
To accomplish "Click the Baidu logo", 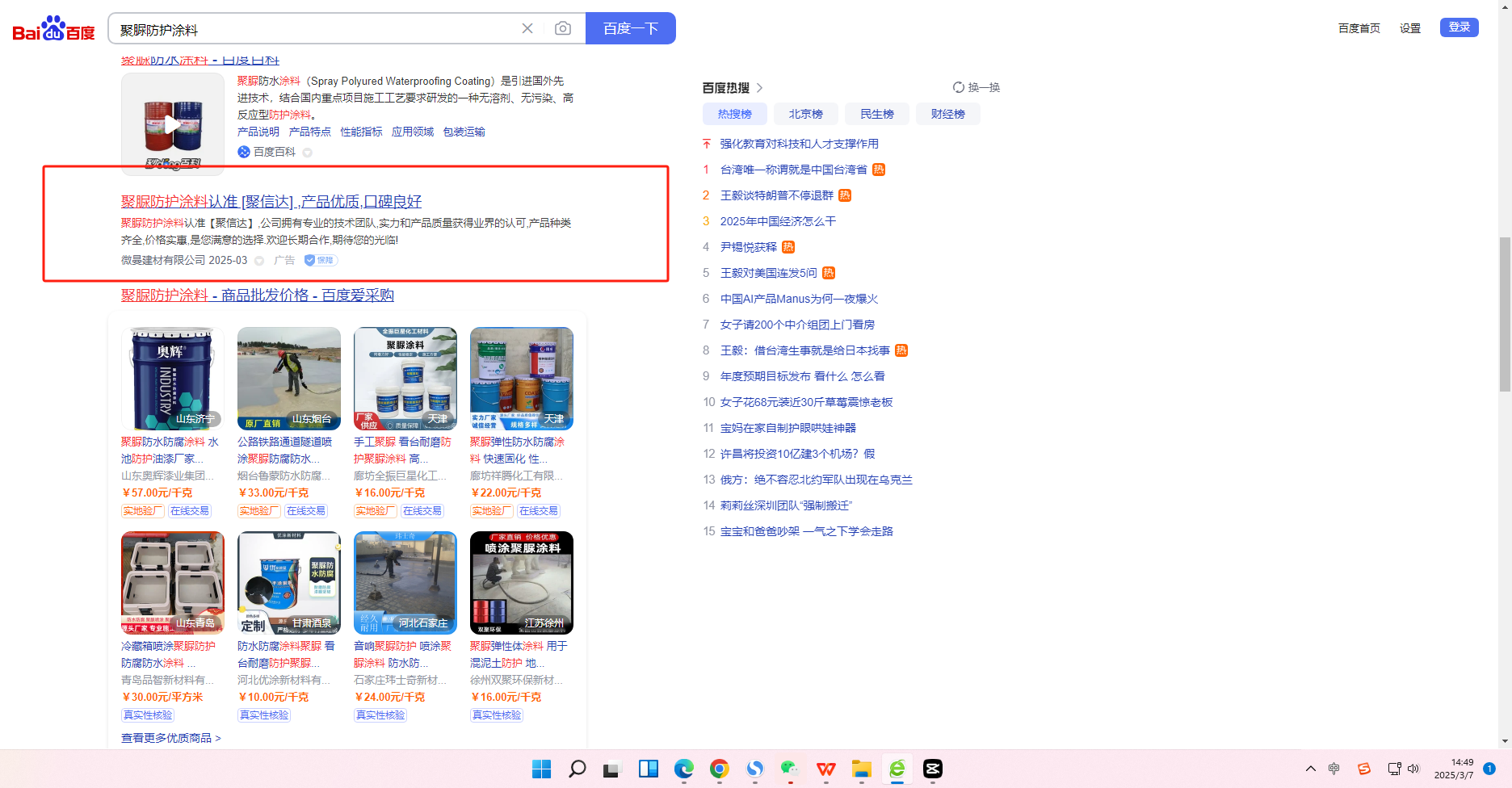I will coord(53,29).
